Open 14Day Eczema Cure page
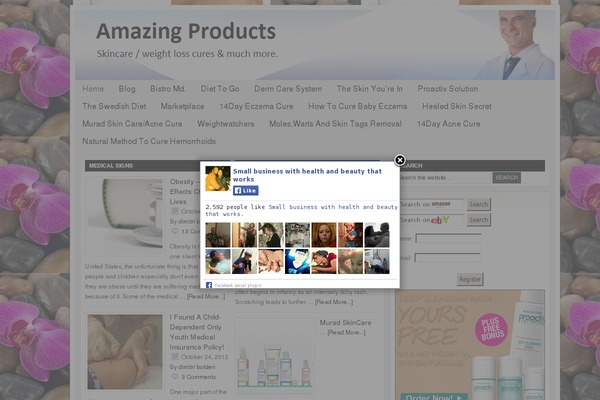600x400 pixels. click(256, 106)
